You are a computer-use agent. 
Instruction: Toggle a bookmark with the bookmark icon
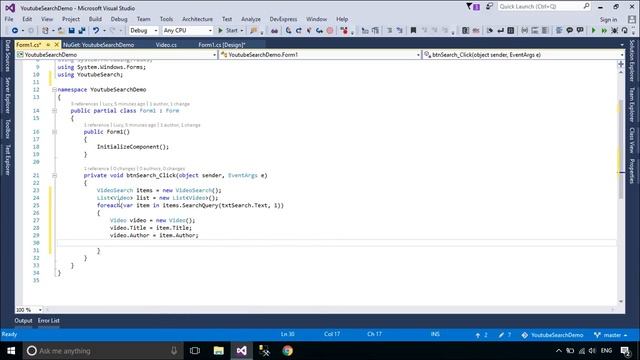coord(413,31)
